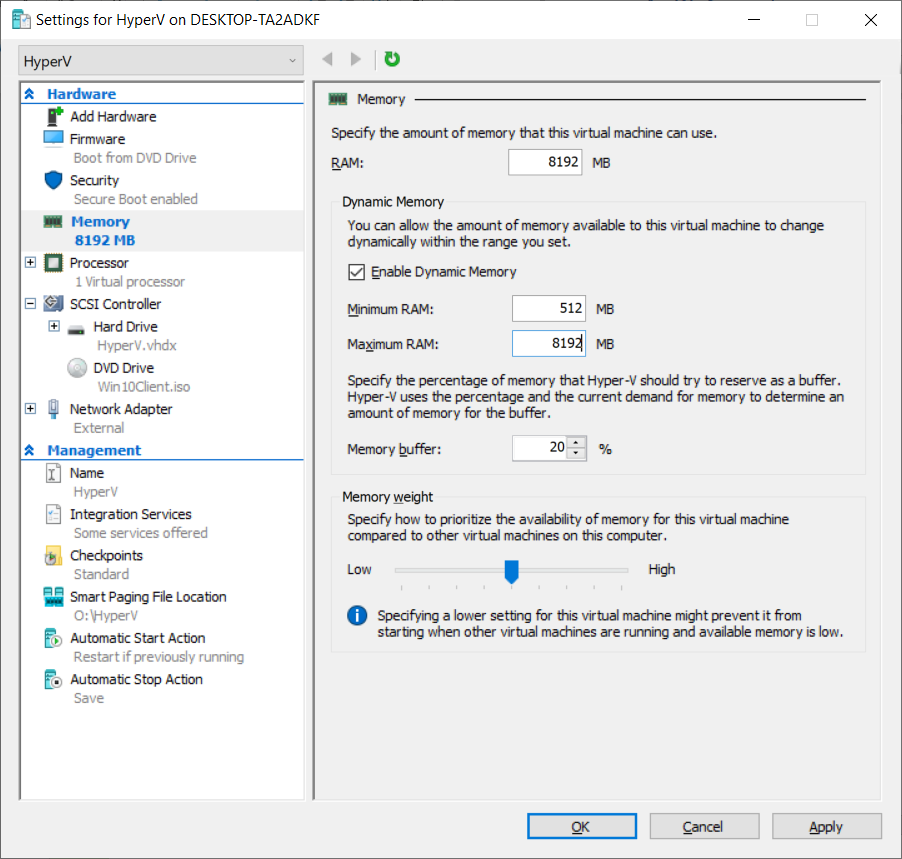Image resolution: width=902 pixels, height=859 pixels.
Task: Uncheck Enable Dynamic Memory checkbox
Action: 356,272
